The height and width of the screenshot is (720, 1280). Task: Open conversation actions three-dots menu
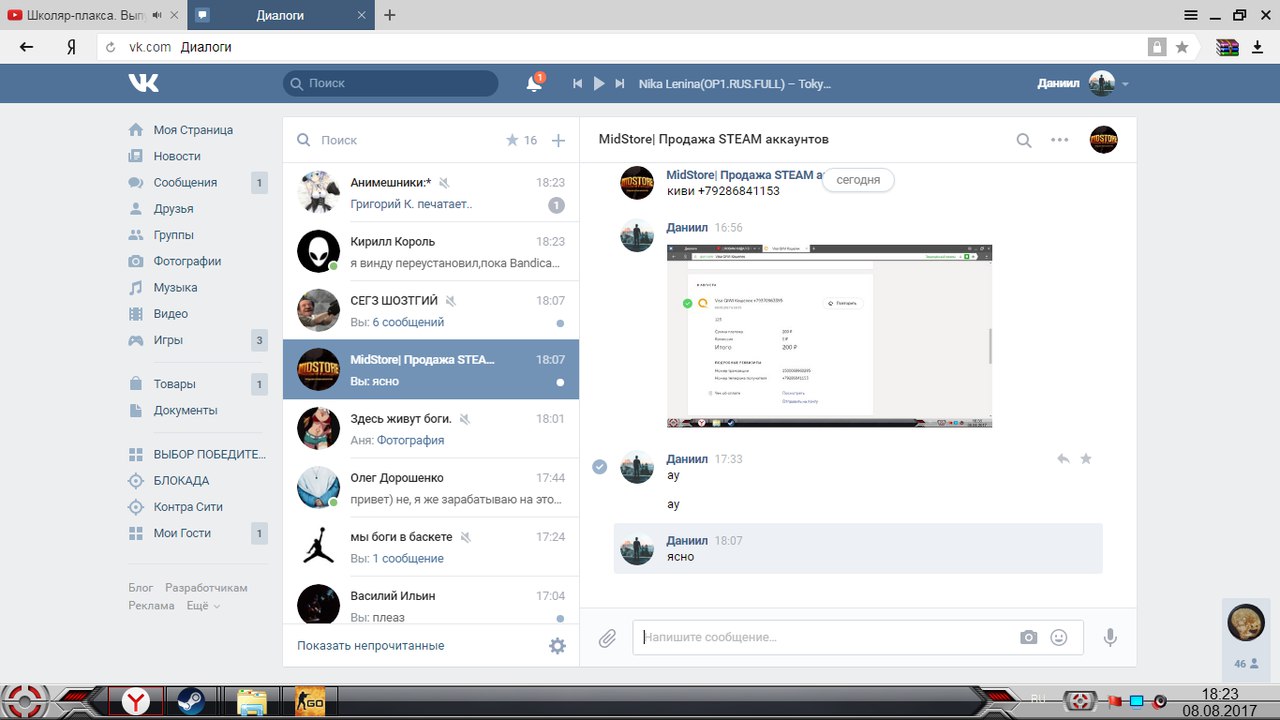[x=1060, y=140]
